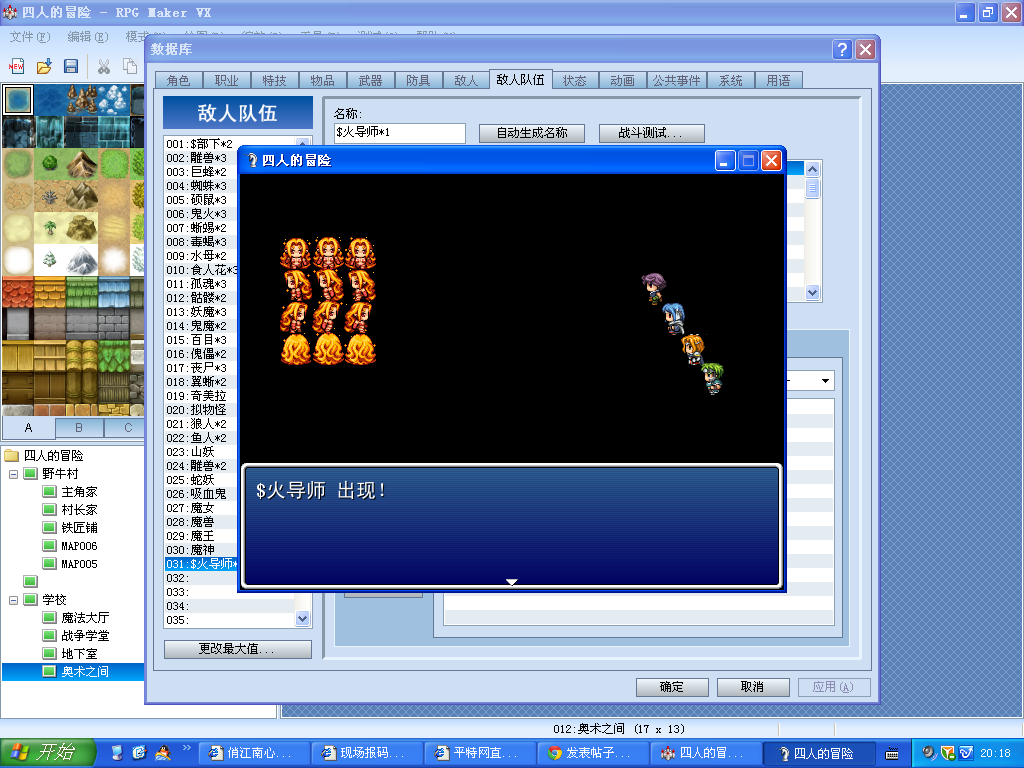Click the security shield tray icon

pos(948,753)
